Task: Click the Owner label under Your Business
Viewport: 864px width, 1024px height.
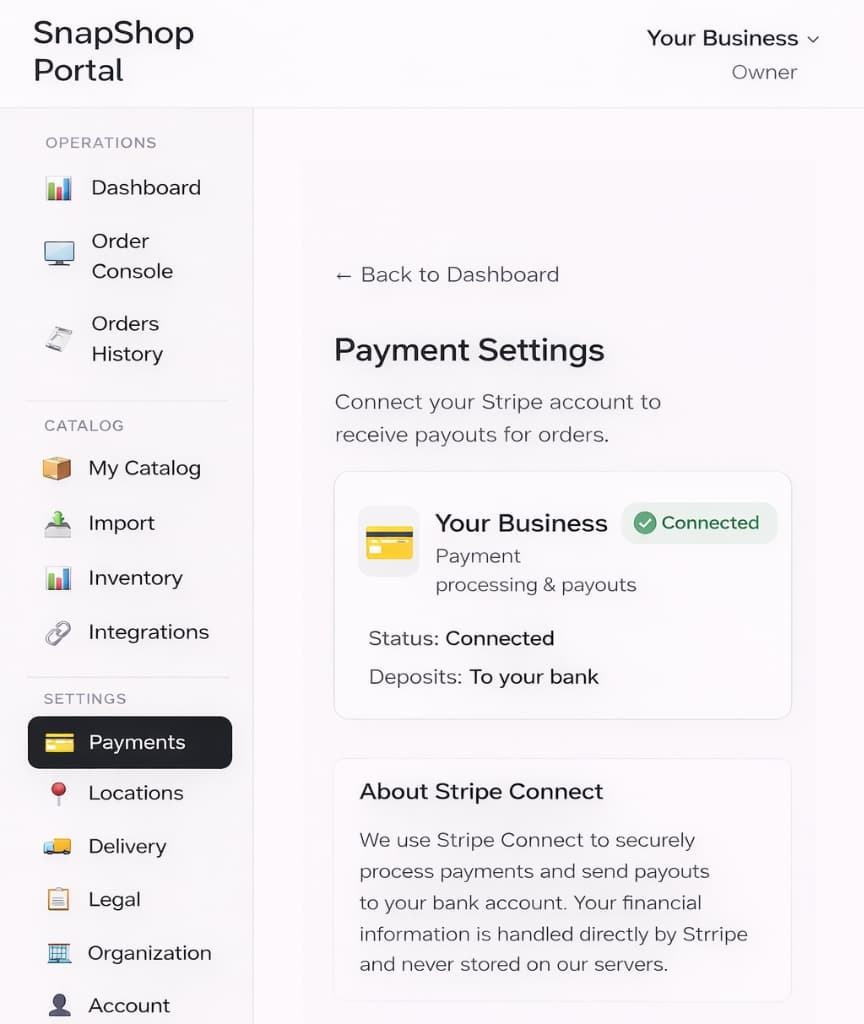Action: [x=764, y=71]
